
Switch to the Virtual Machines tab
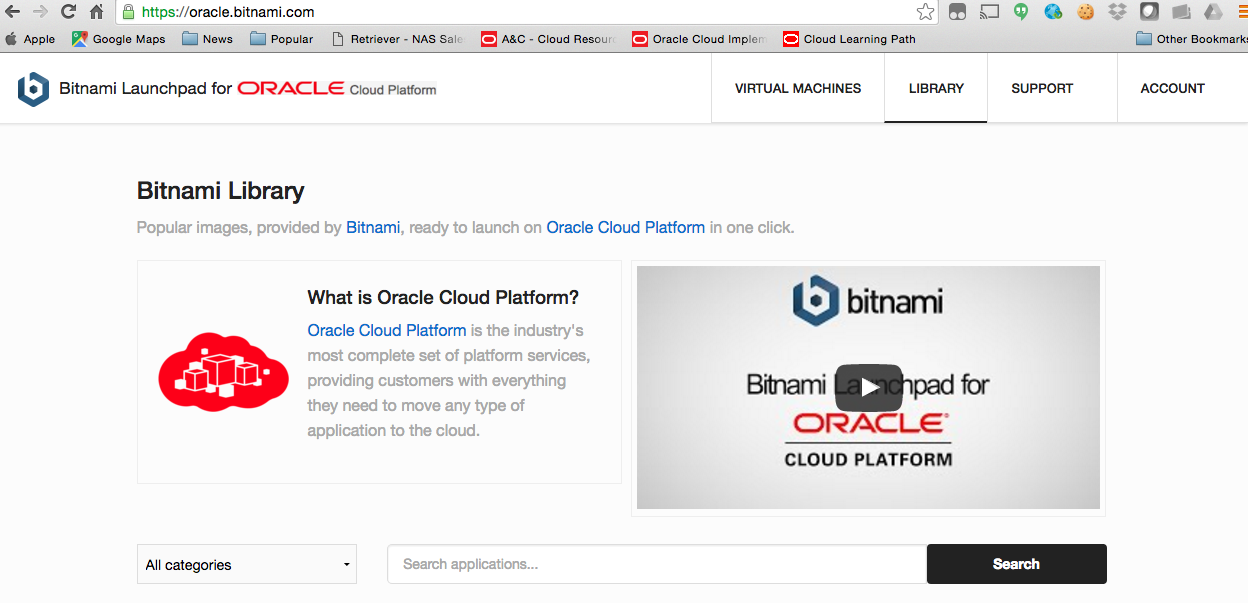coord(797,88)
